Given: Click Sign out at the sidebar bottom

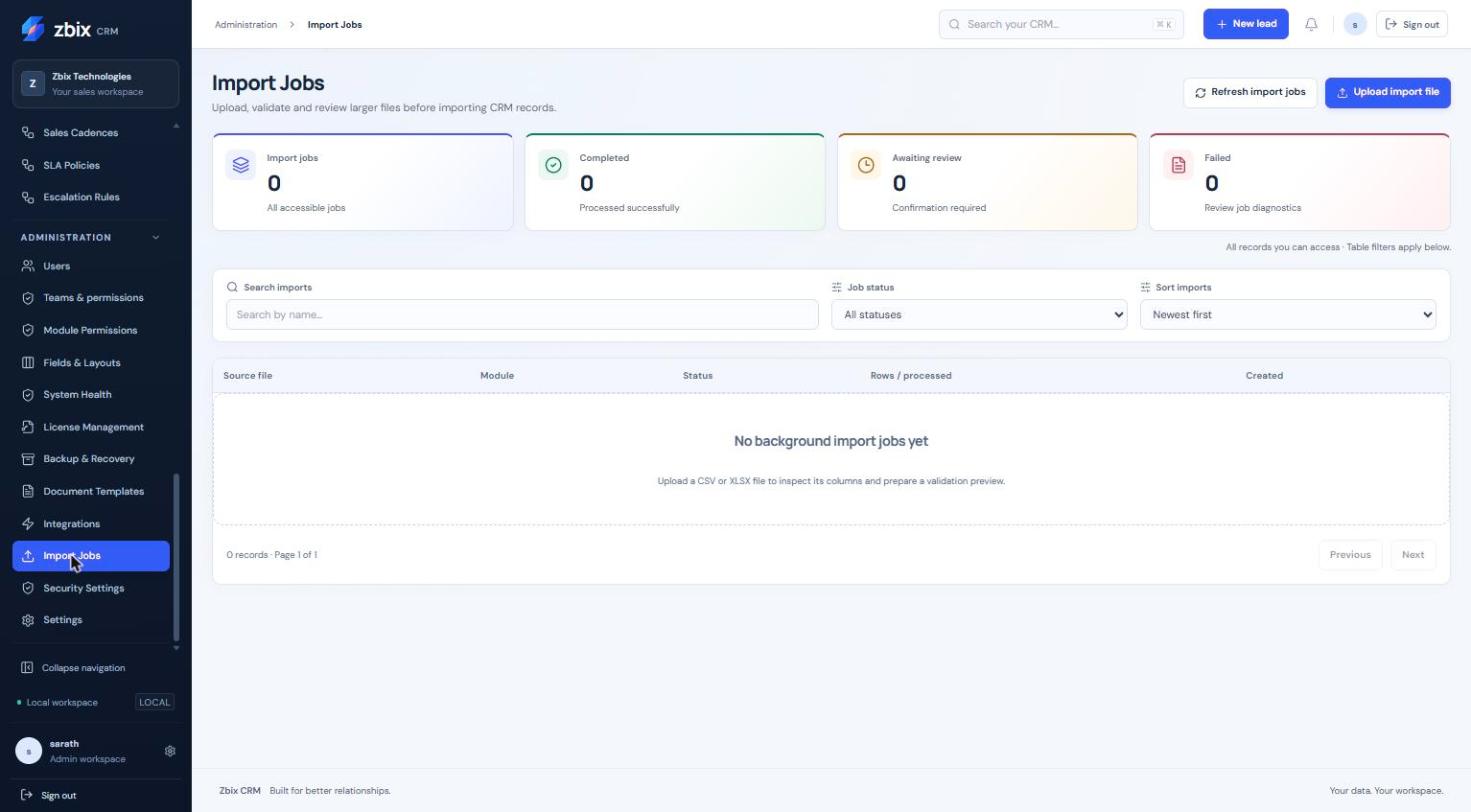Looking at the screenshot, I should point(49,796).
